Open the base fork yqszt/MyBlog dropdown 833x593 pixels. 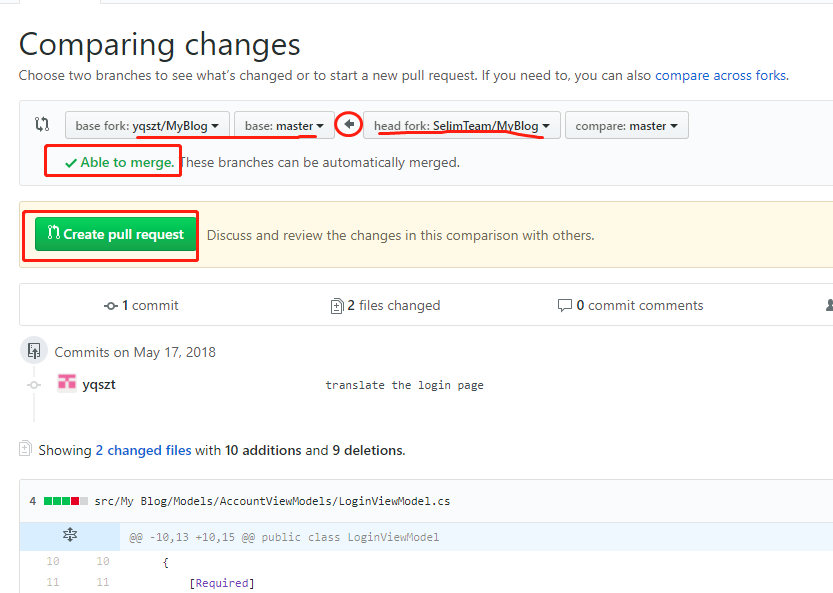click(x=146, y=124)
